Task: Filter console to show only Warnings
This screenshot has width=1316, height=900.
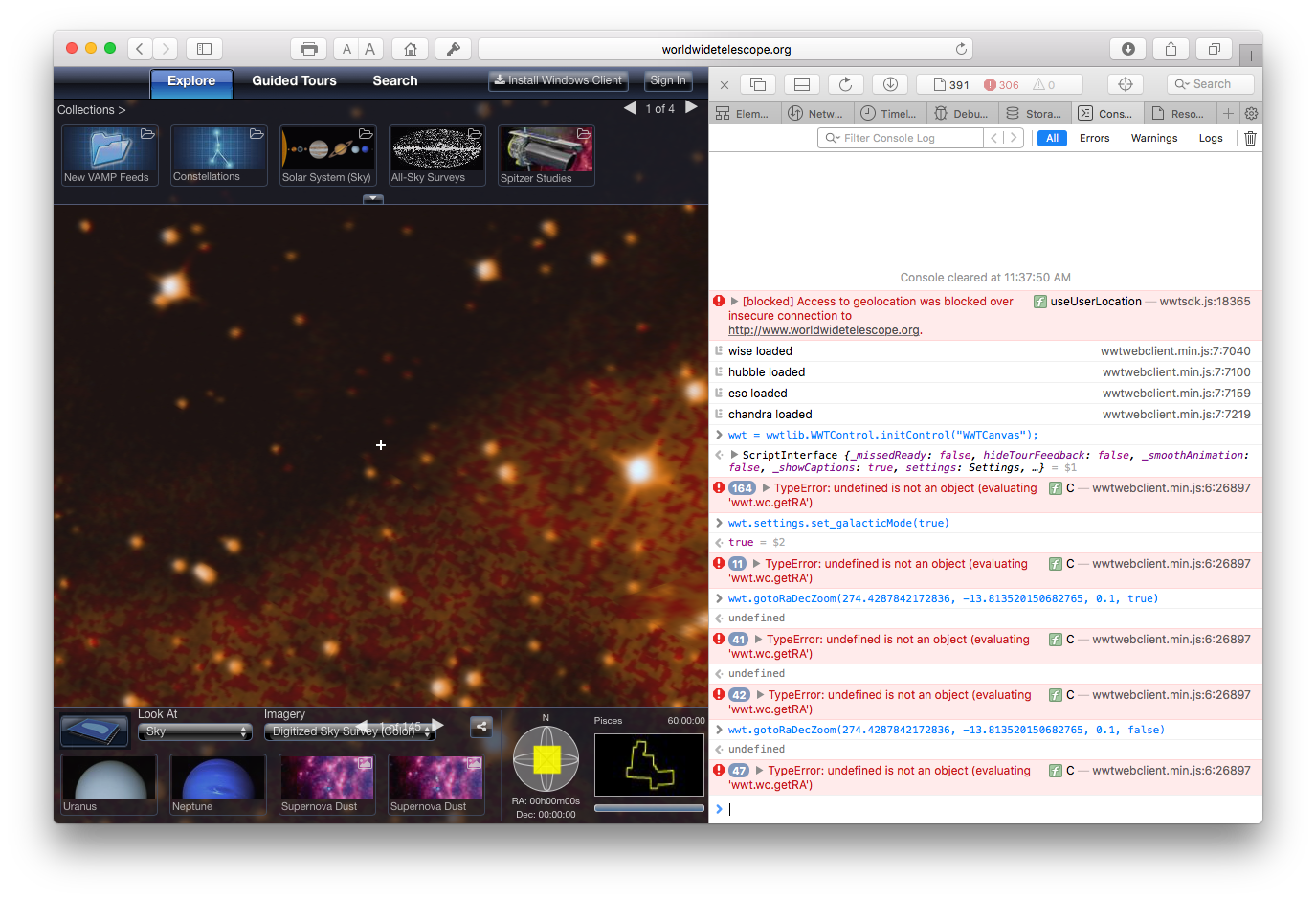Action: [1153, 137]
